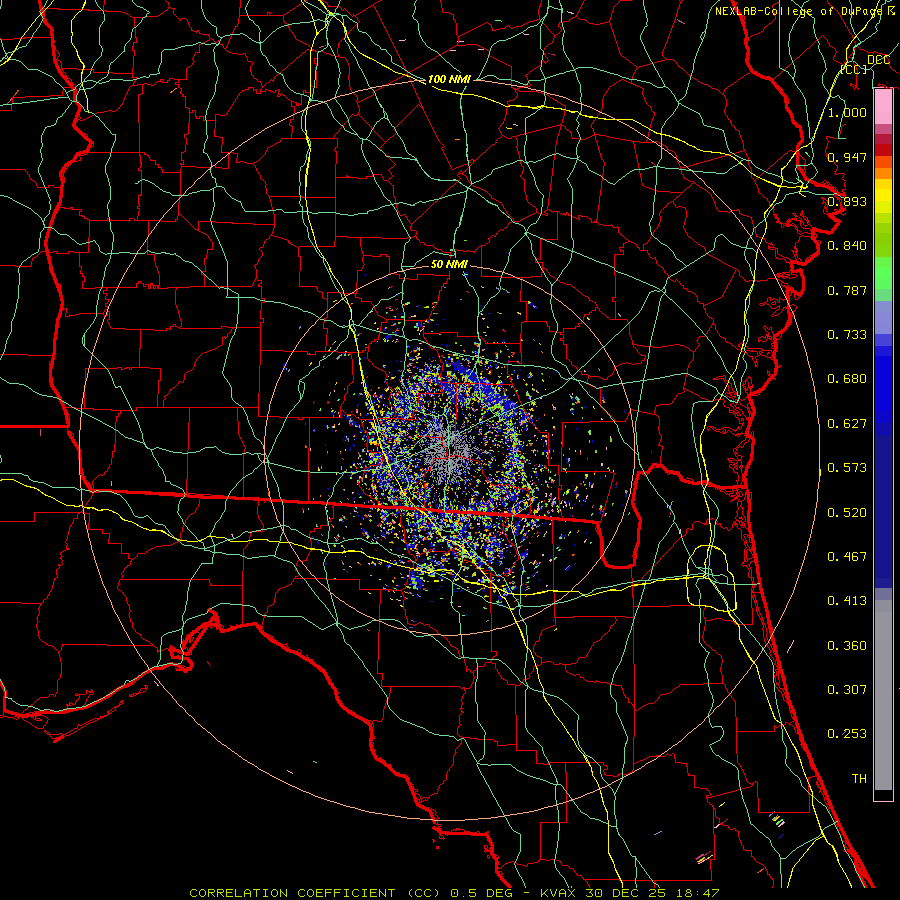This screenshot has height=900, width=900.
Task: Click the TH threshold legend label
Action: click(859, 779)
